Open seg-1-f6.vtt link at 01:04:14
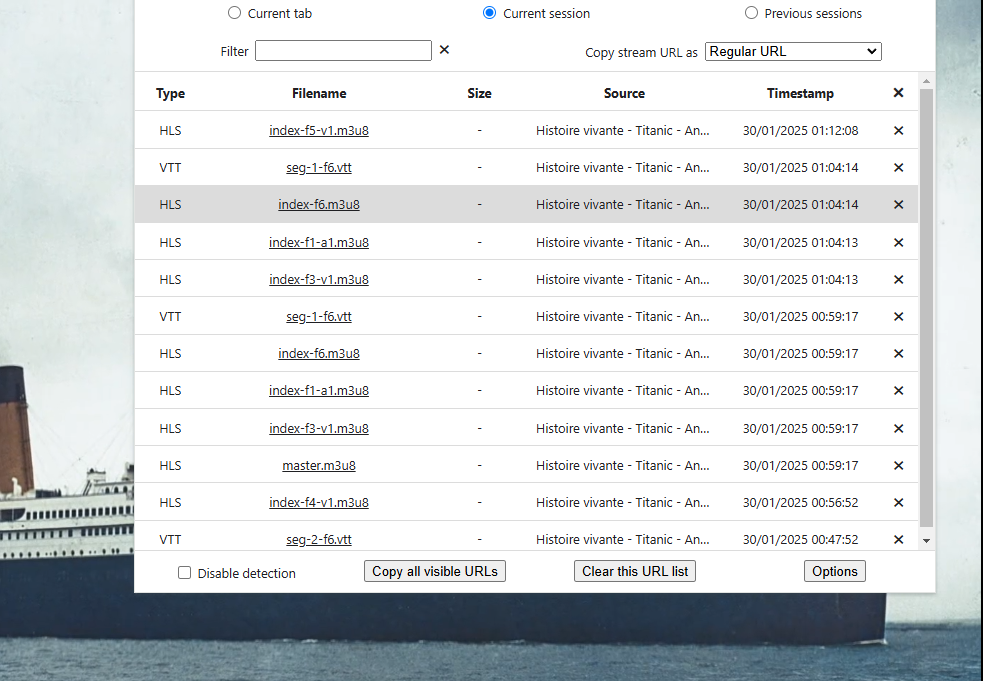Screen dimensions: 983x681 tap(319, 167)
